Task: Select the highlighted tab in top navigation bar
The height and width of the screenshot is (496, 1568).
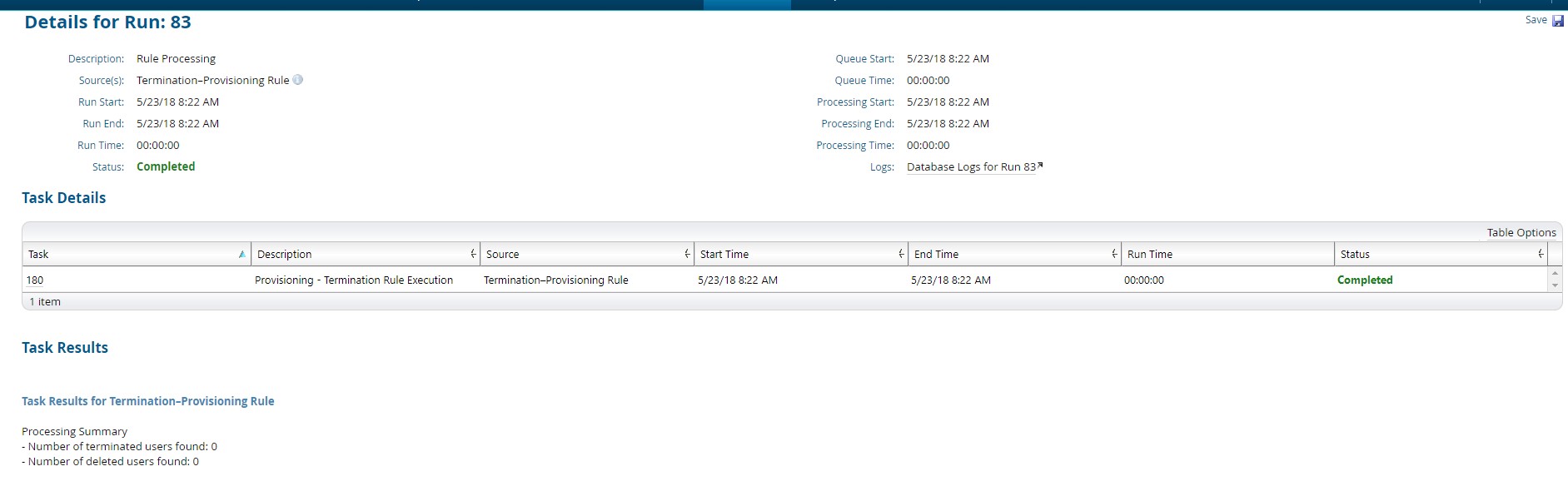Action: (x=746, y=4)
